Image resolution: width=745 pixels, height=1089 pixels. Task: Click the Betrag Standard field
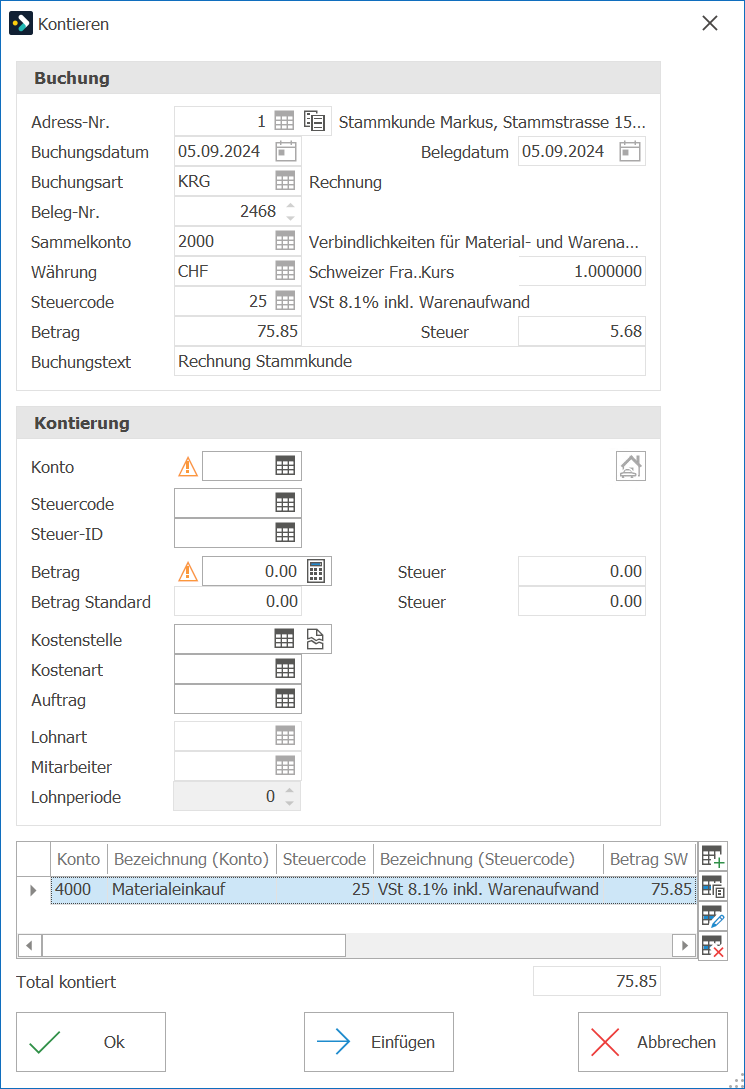(237, 601)
